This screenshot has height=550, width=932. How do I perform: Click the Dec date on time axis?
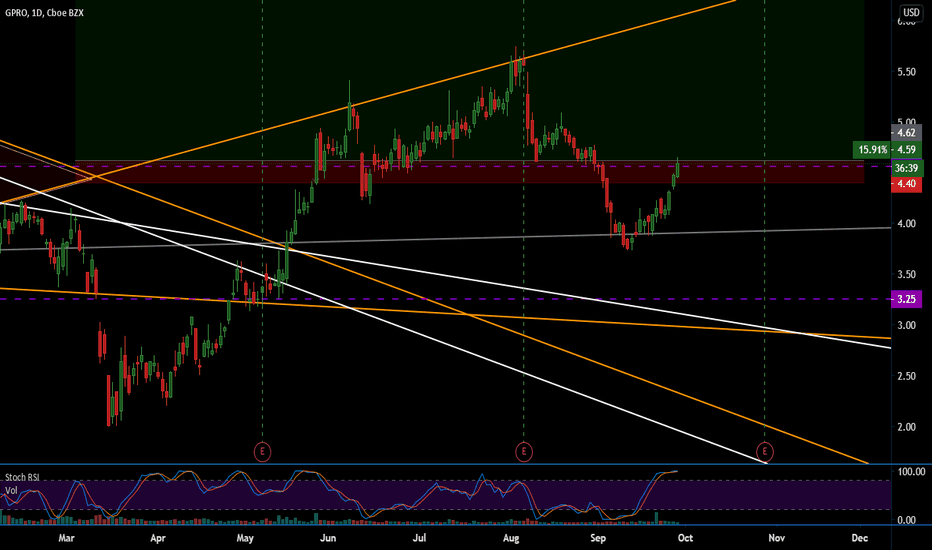859,538
